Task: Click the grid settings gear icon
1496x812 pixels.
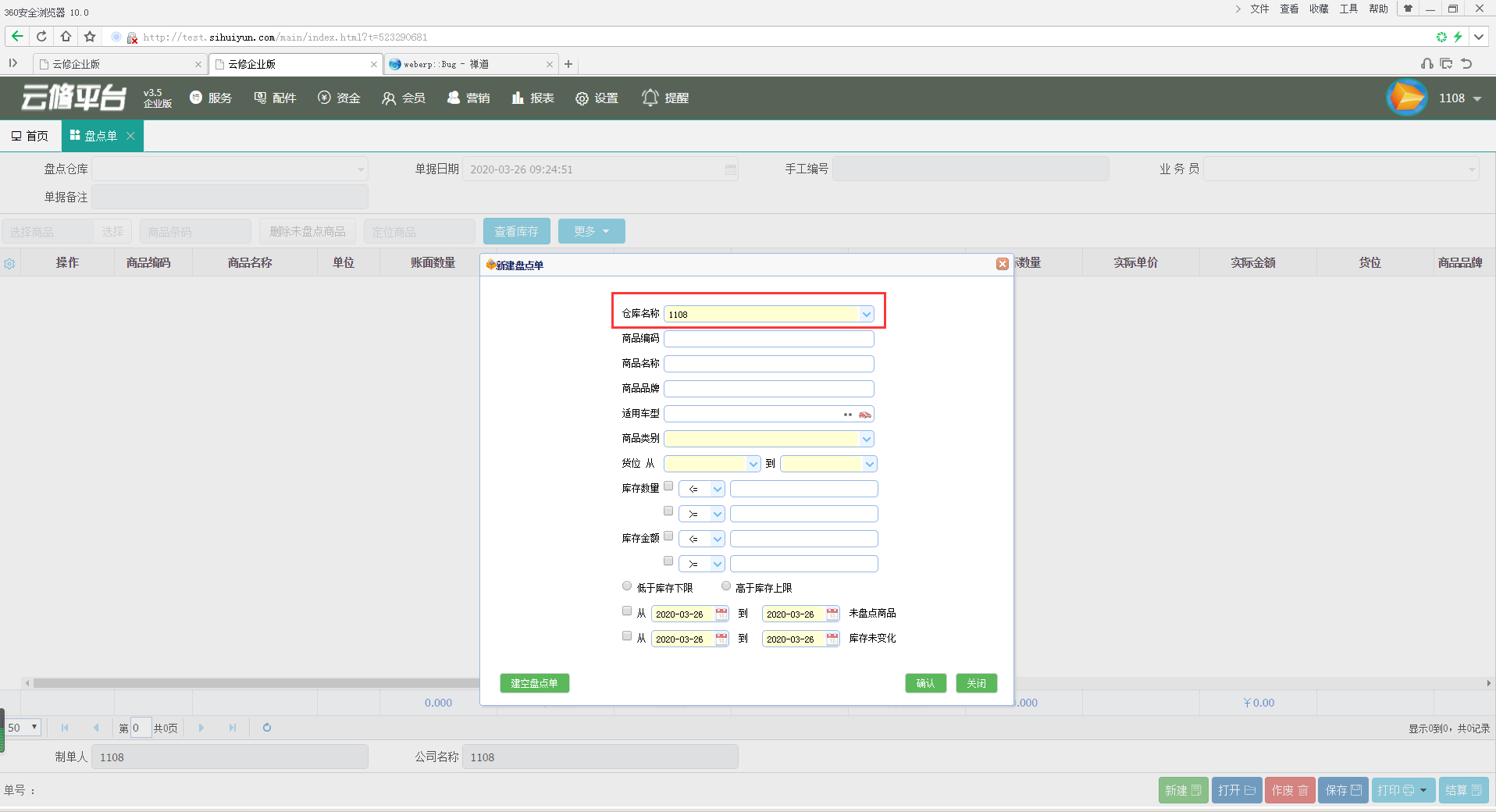Action: [9, 264]
